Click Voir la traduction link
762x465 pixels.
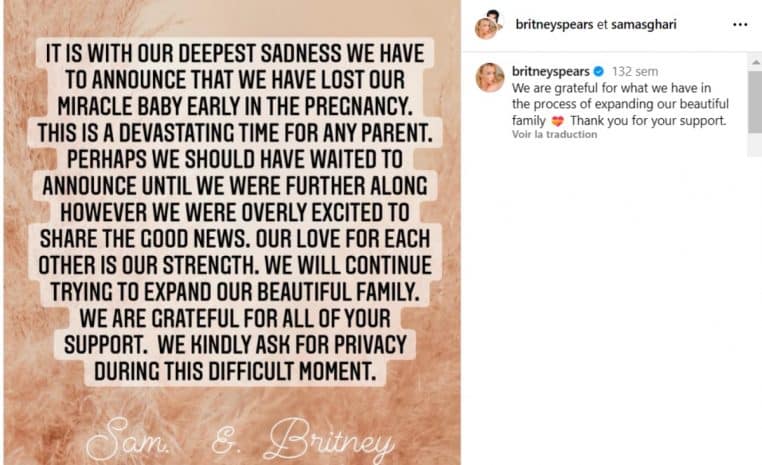[554, 135]
